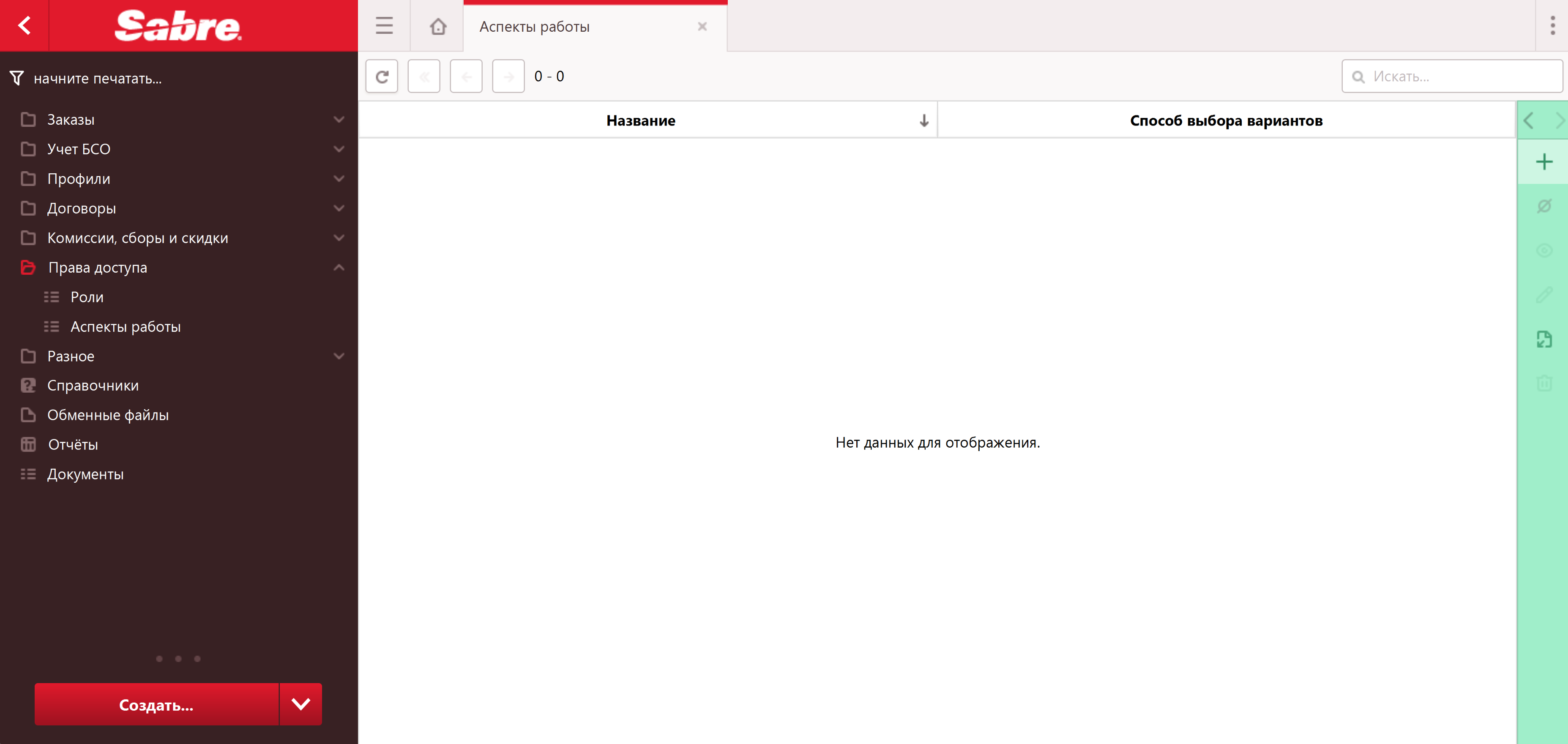Click the next page arrow button

click(x=508, y=77)
